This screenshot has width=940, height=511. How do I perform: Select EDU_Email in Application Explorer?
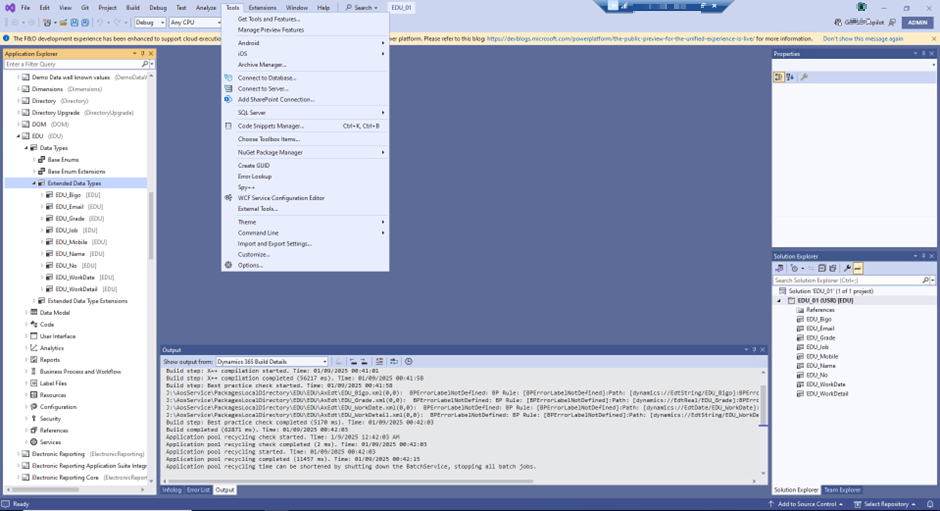click(x=70, y=207)
